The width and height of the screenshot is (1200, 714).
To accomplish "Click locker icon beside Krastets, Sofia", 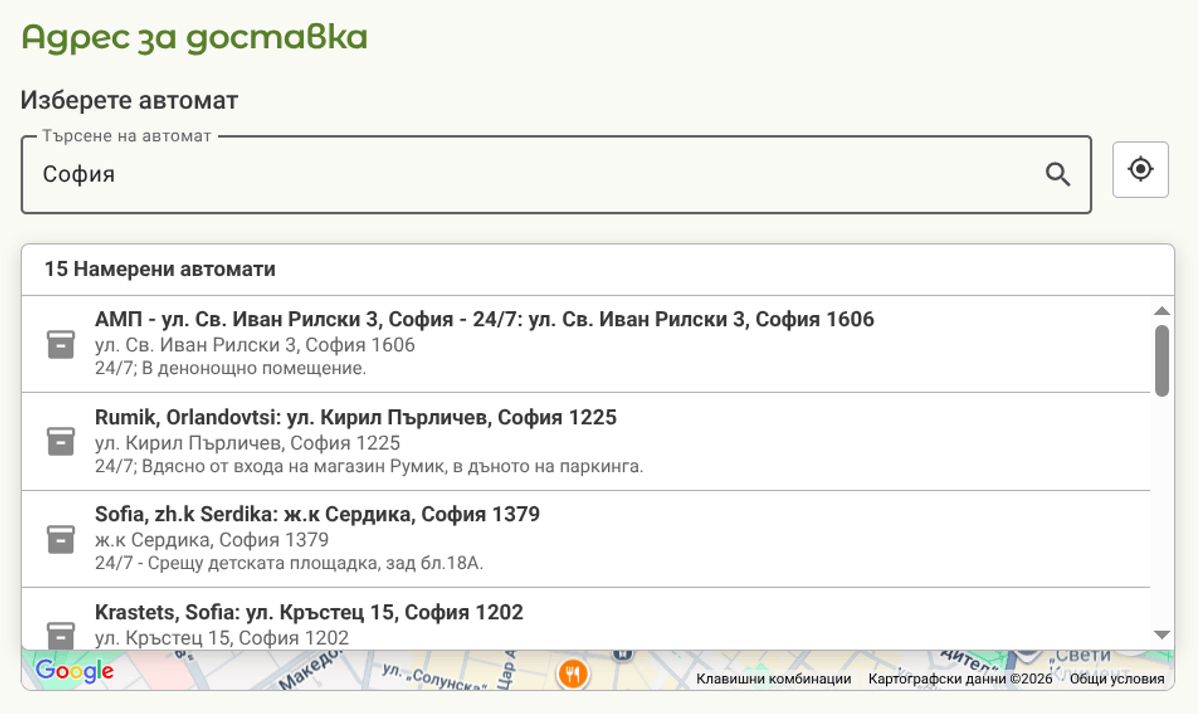I will (x=61, y=634).
